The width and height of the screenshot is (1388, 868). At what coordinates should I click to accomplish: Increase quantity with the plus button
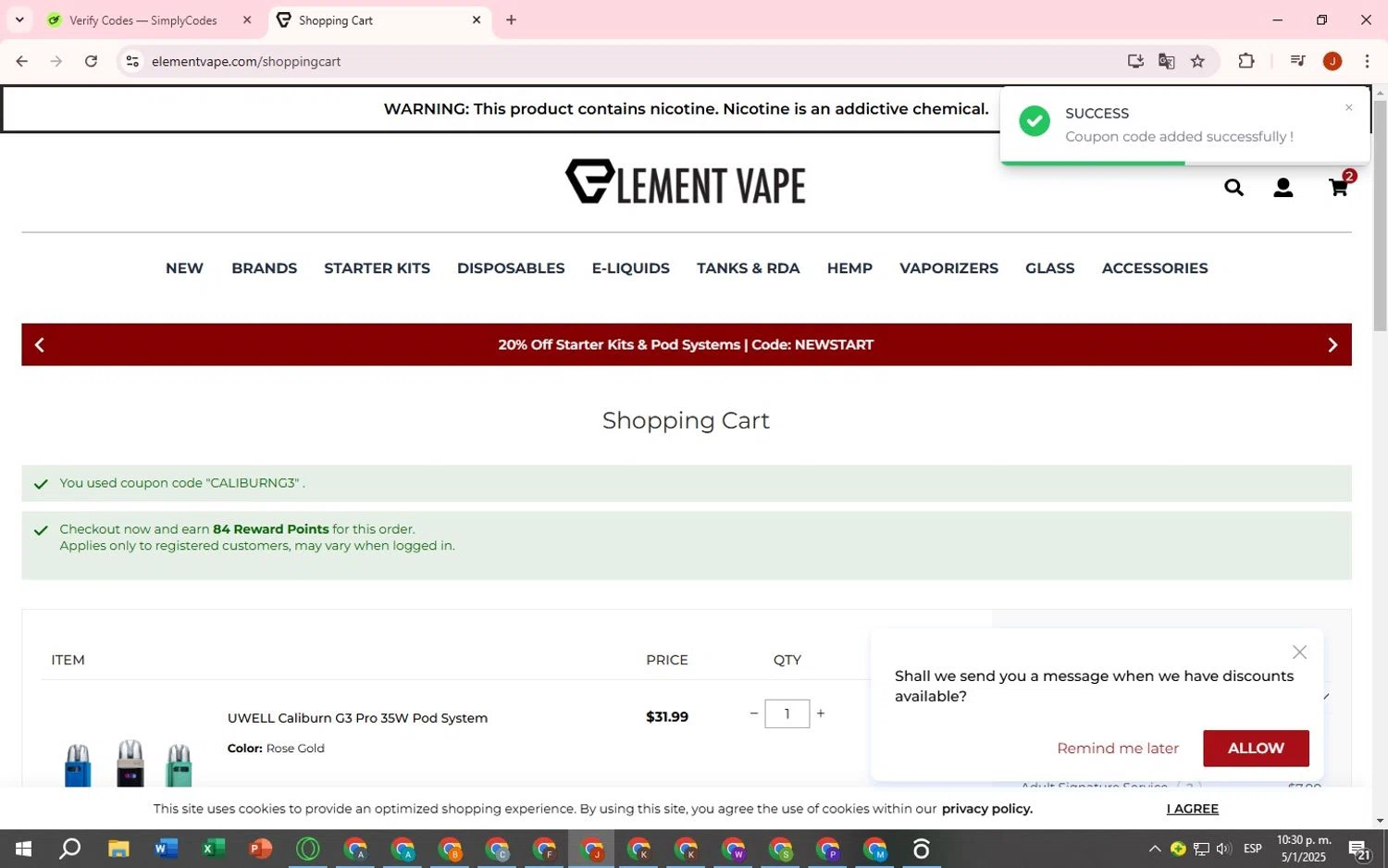[x=820, y=713]
